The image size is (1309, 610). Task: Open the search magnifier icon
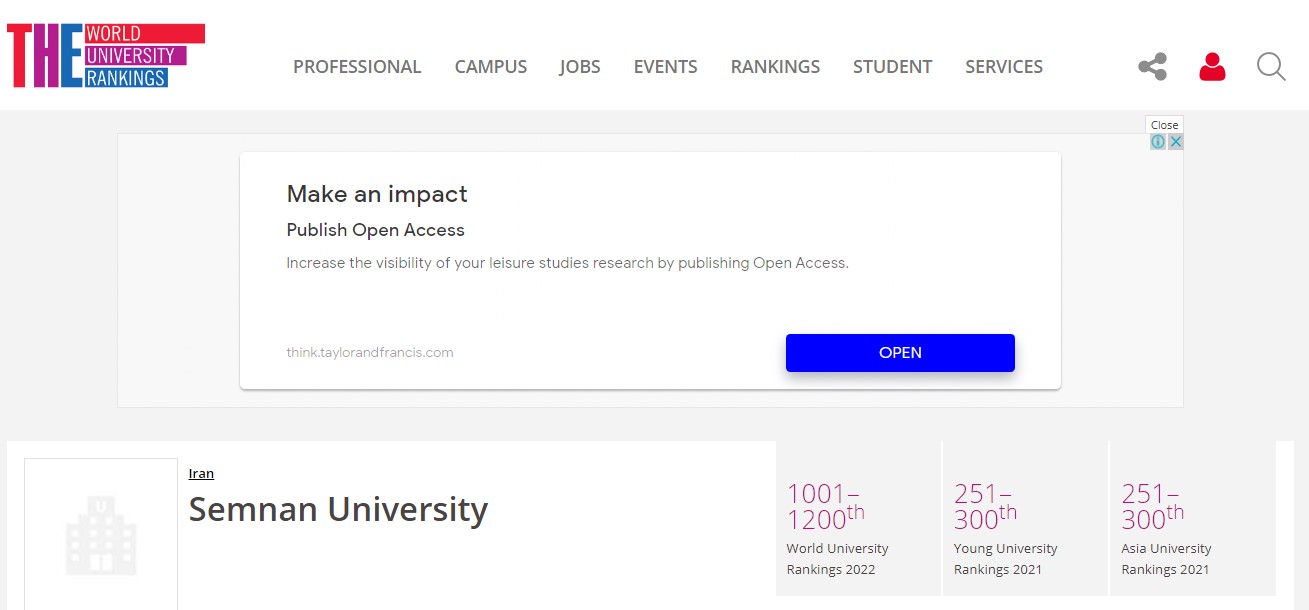click(x=1271, y=67)
